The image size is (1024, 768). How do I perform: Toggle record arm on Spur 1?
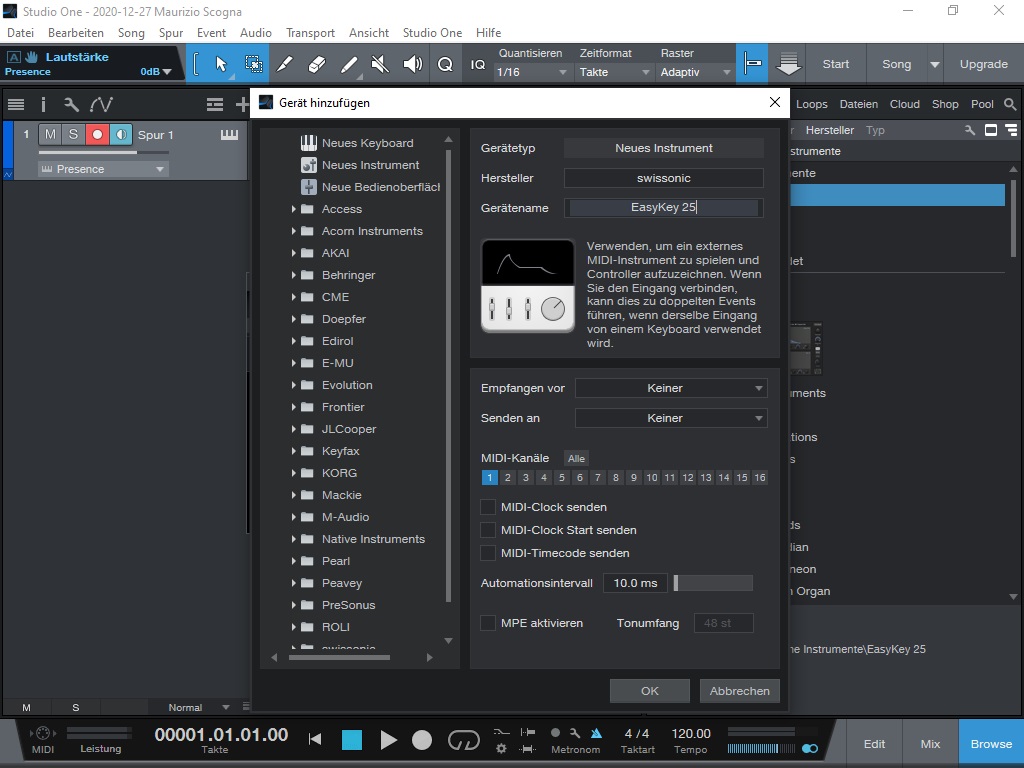click(97, 135)
